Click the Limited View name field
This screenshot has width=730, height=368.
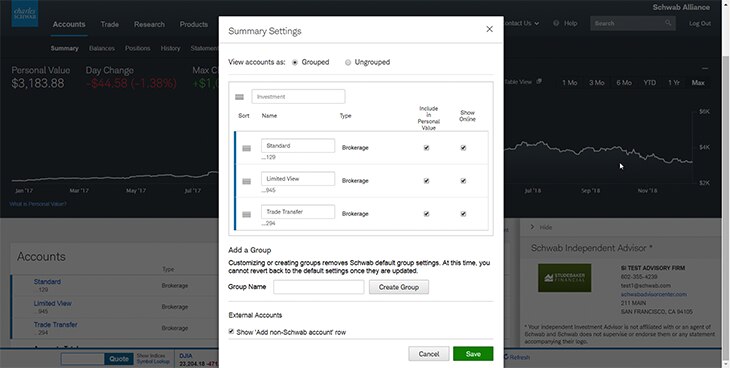coord(298,179)
